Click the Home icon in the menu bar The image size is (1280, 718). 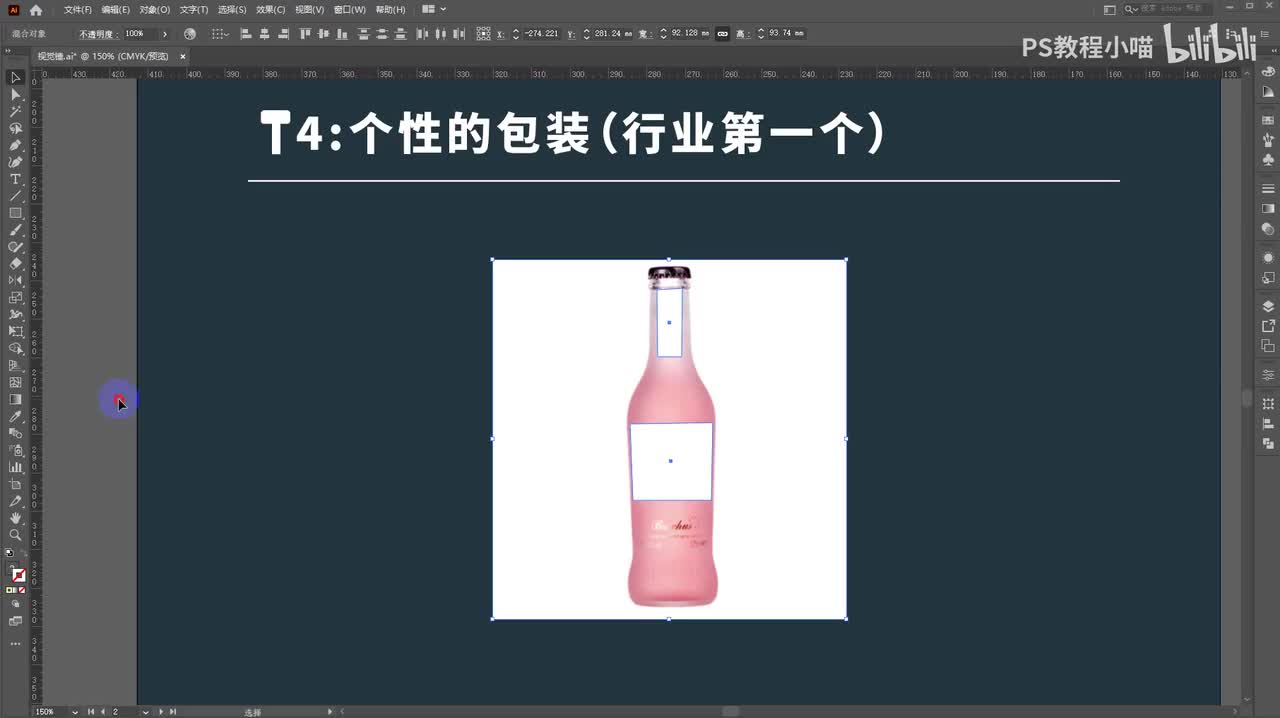36,10
